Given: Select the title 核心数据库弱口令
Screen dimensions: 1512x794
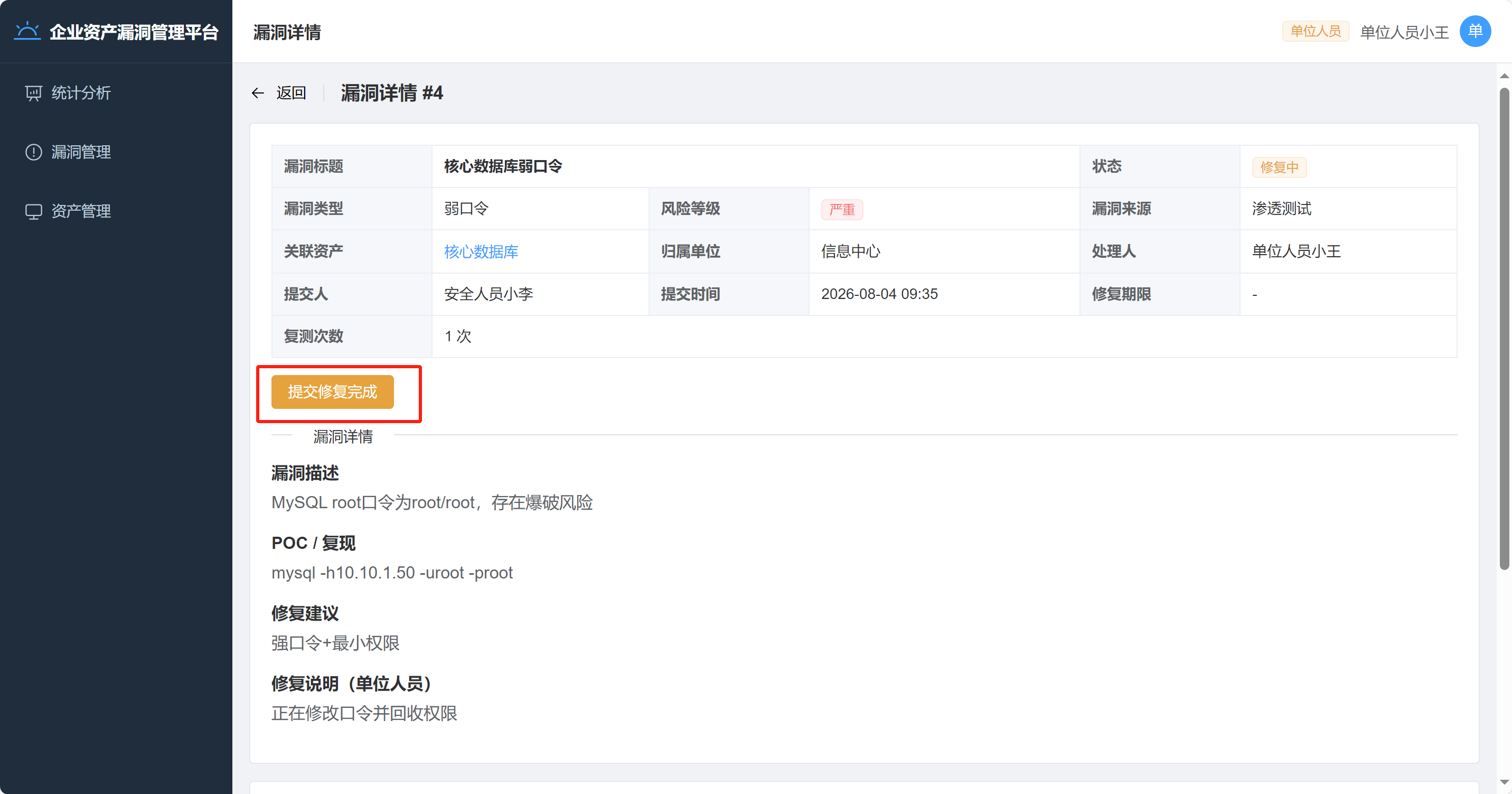Looking at the screenshot, I should pos(503,166).
